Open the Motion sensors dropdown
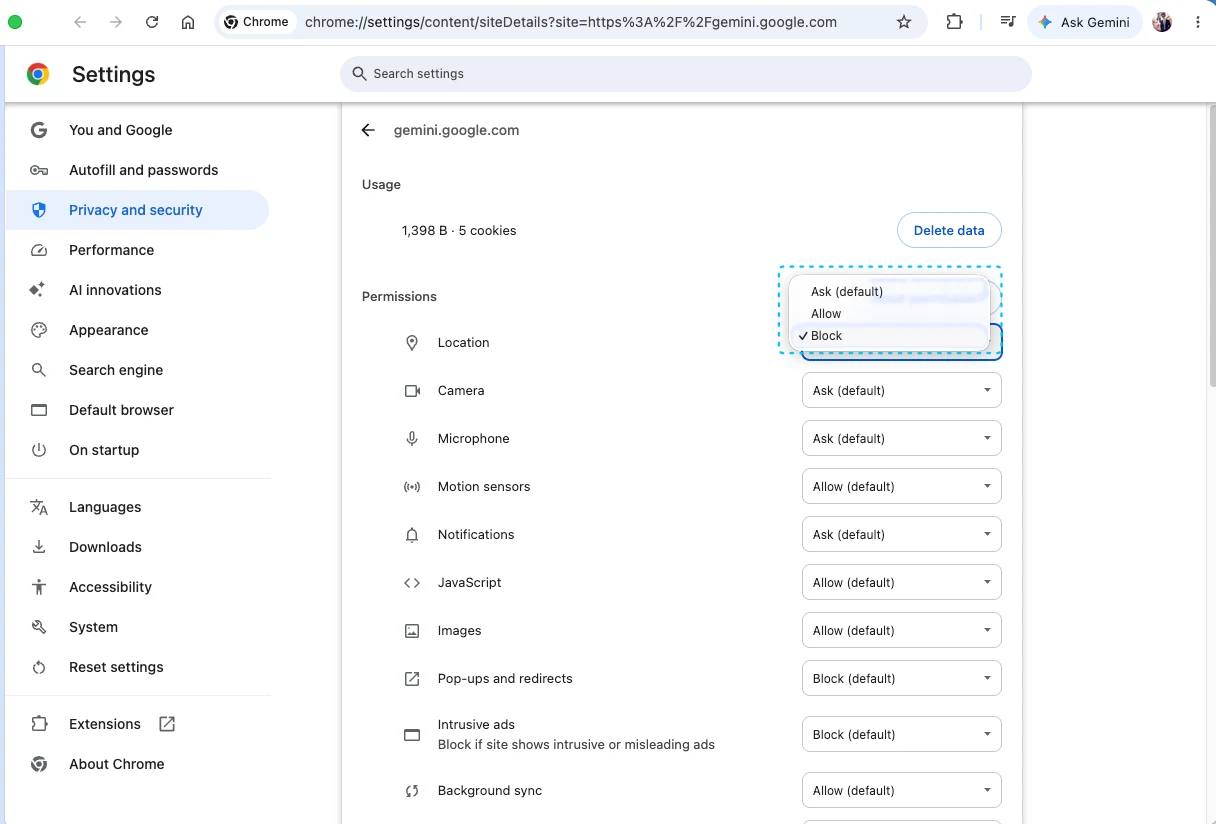The image size is (1216, 824). pos(902,487)
